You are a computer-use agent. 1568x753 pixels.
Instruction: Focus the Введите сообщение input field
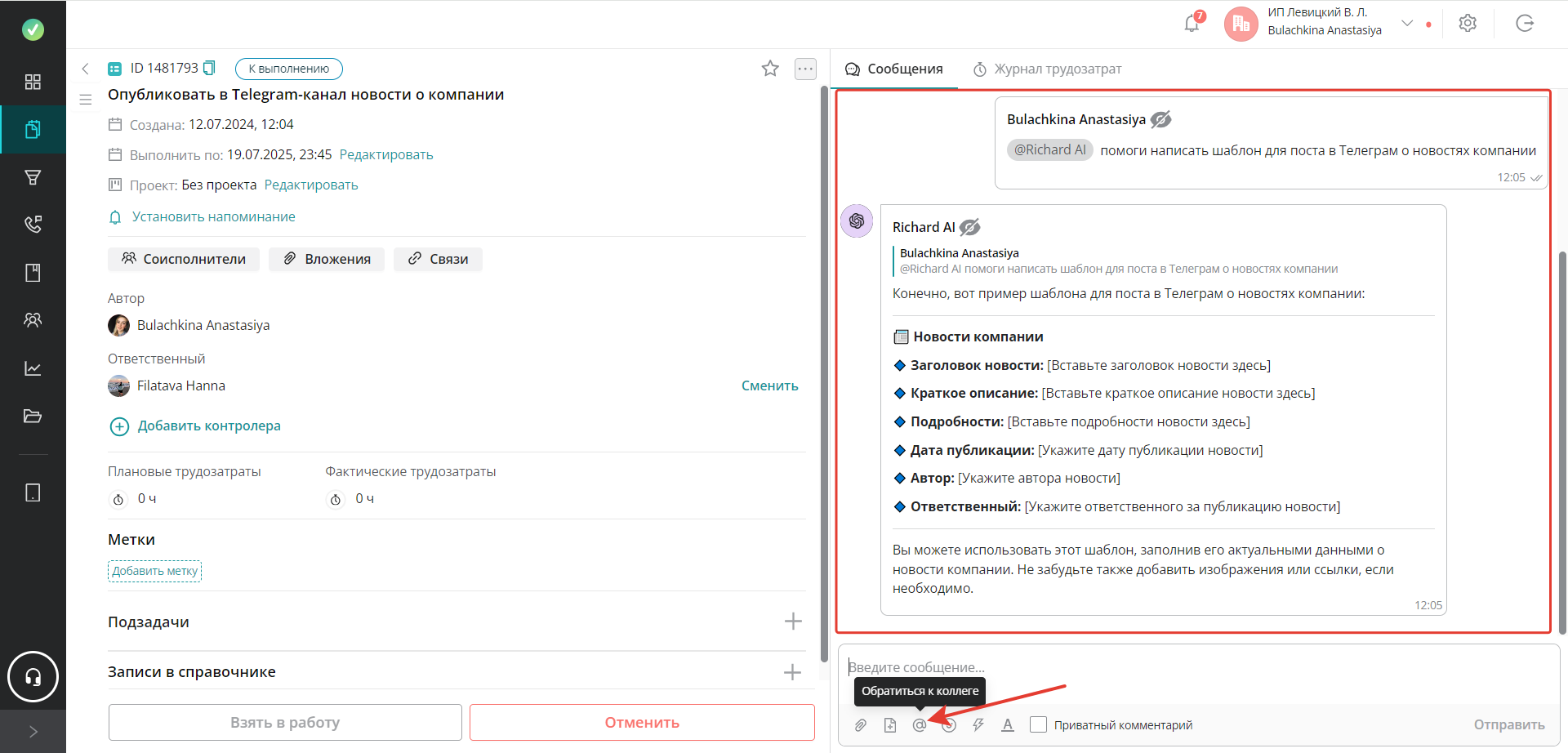(x=1199, y=667)
